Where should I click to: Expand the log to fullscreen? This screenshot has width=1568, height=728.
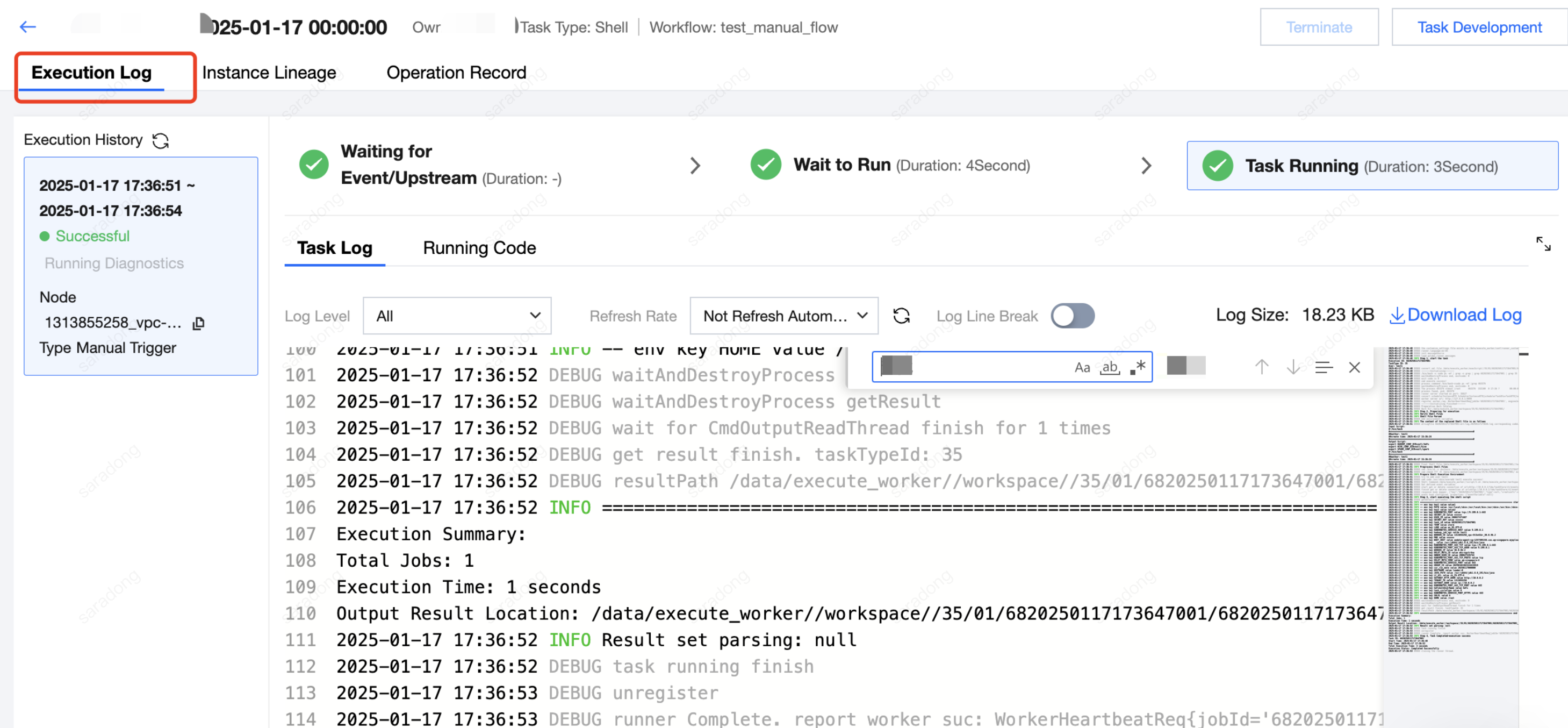click(x=1543, y=244)
